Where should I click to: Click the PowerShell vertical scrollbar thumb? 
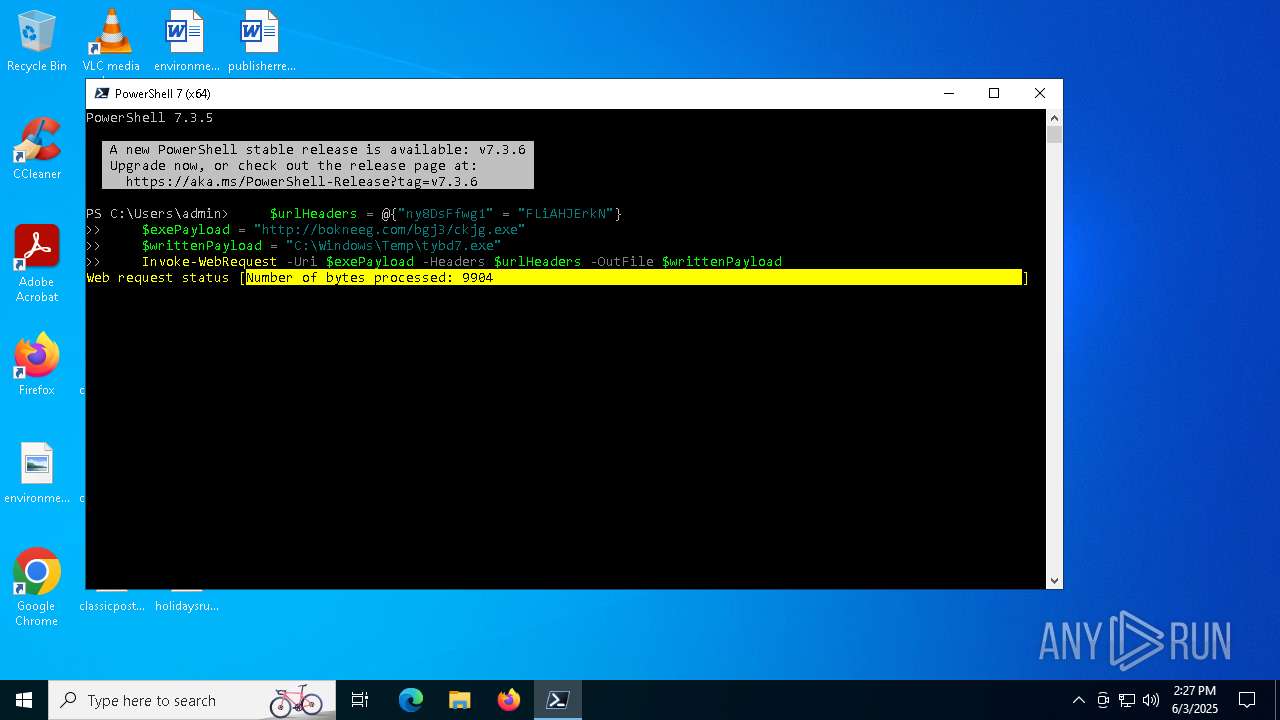pyautogui.click(x=1054, y=135)
